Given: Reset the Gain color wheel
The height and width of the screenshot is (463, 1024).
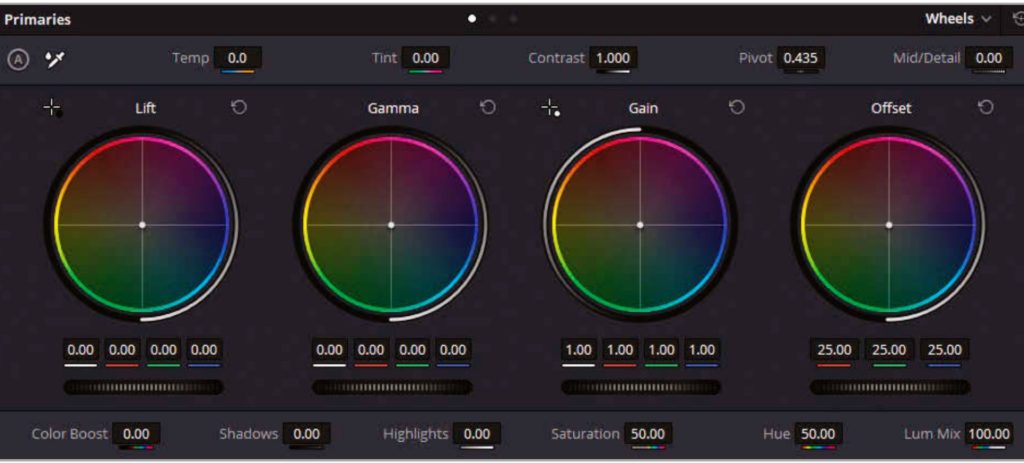Looking at the screenshot, I should 737,108.
